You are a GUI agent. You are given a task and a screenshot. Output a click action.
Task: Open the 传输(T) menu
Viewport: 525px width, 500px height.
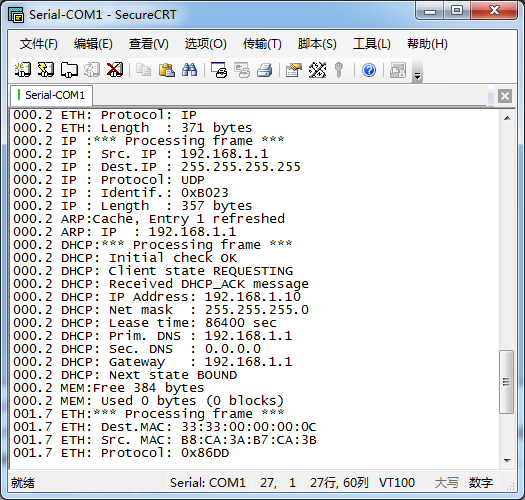[262, 44]
